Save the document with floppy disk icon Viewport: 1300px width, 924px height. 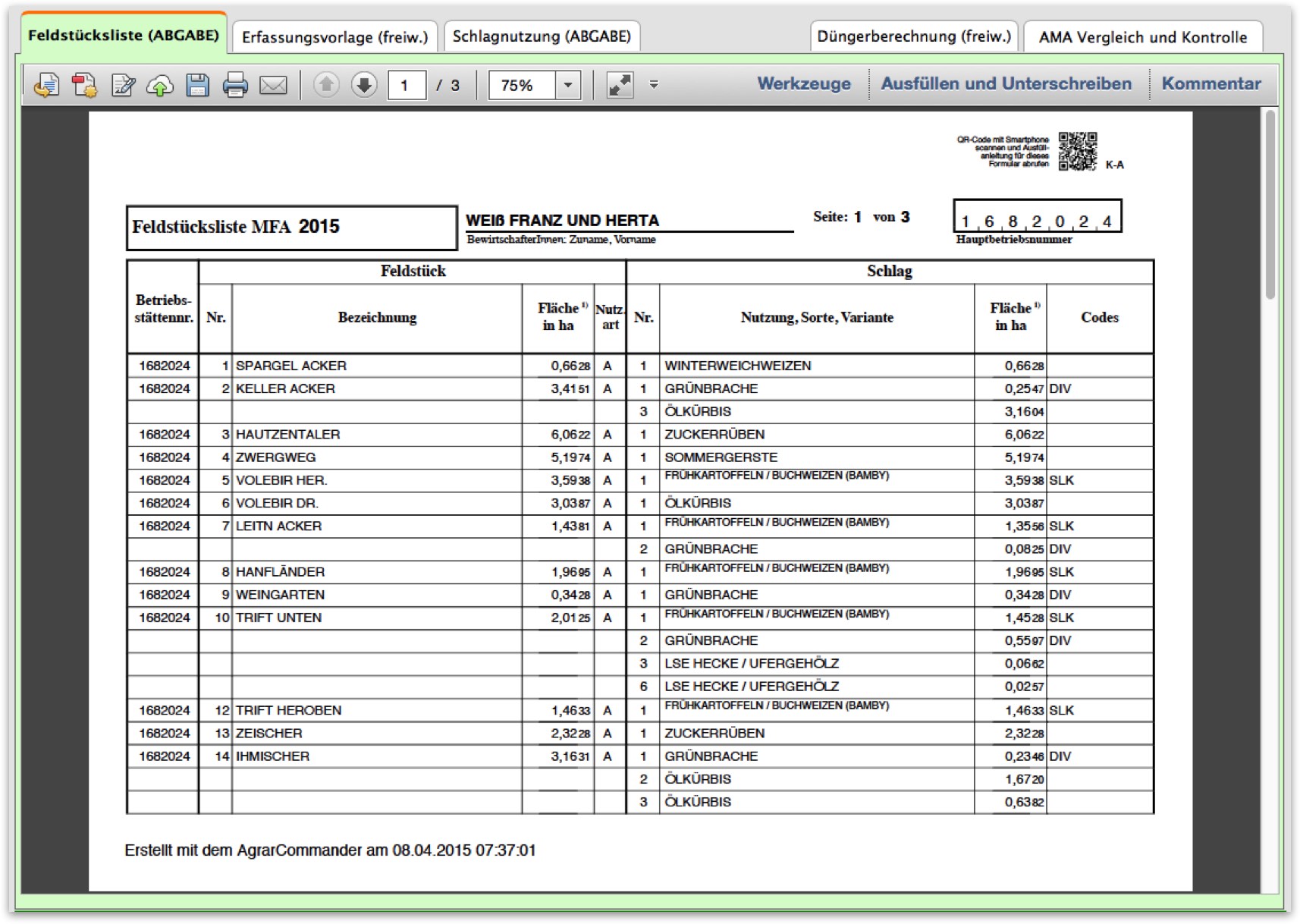[197, 85]
